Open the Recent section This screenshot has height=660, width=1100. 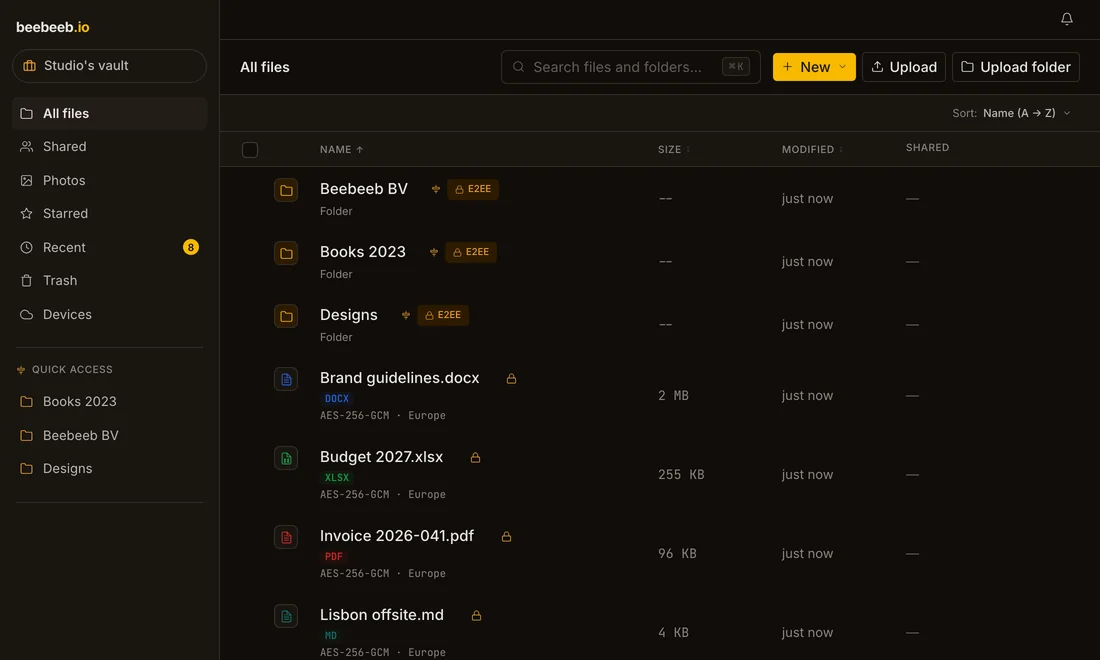[x=109, y=247]
